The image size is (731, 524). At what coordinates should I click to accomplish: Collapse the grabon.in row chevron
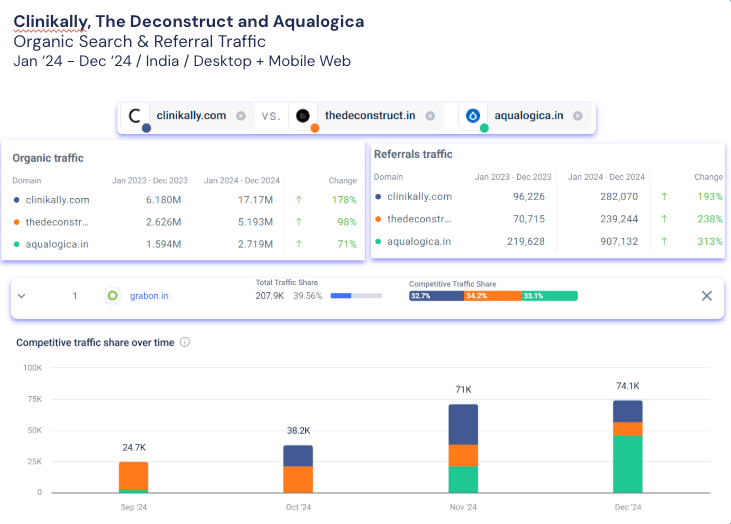point(21,296)
